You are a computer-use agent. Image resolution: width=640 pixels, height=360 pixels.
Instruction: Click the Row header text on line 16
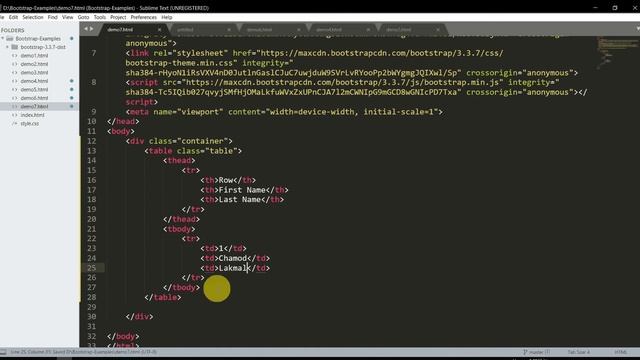pos(226,180)
